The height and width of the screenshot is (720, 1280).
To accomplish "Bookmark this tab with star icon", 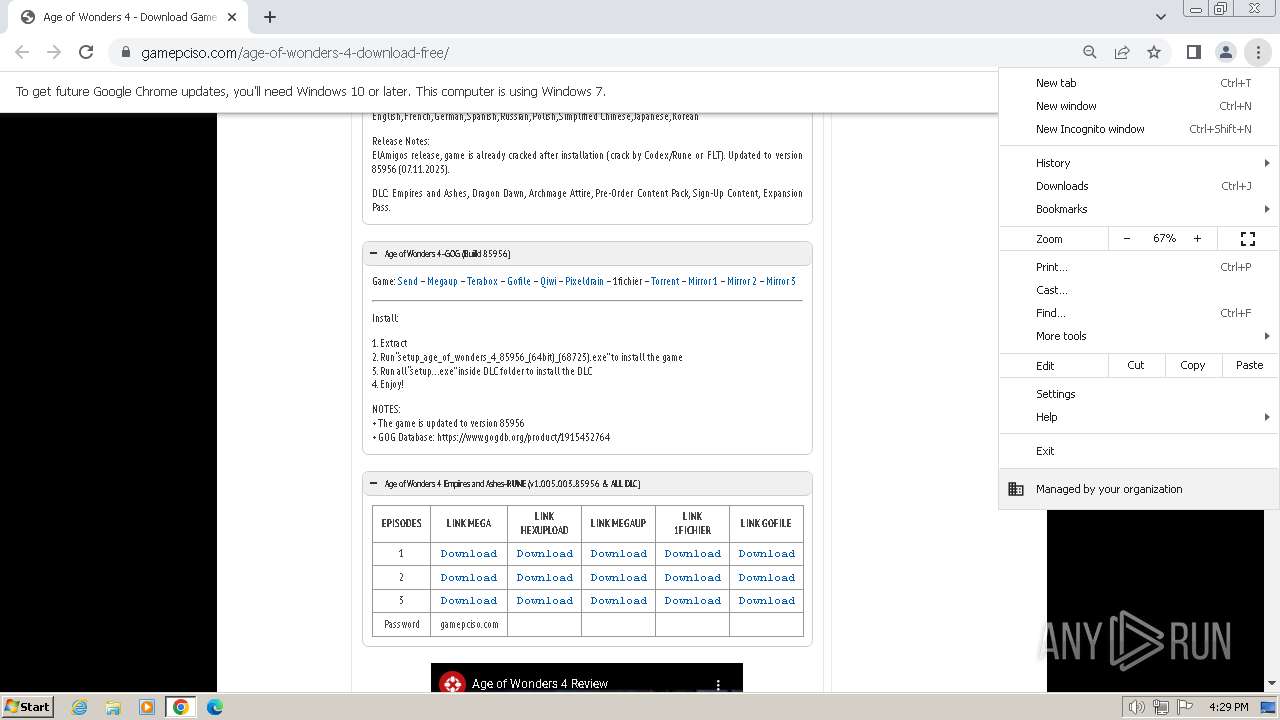I will pyautogui.click(x=1154, y=52).
